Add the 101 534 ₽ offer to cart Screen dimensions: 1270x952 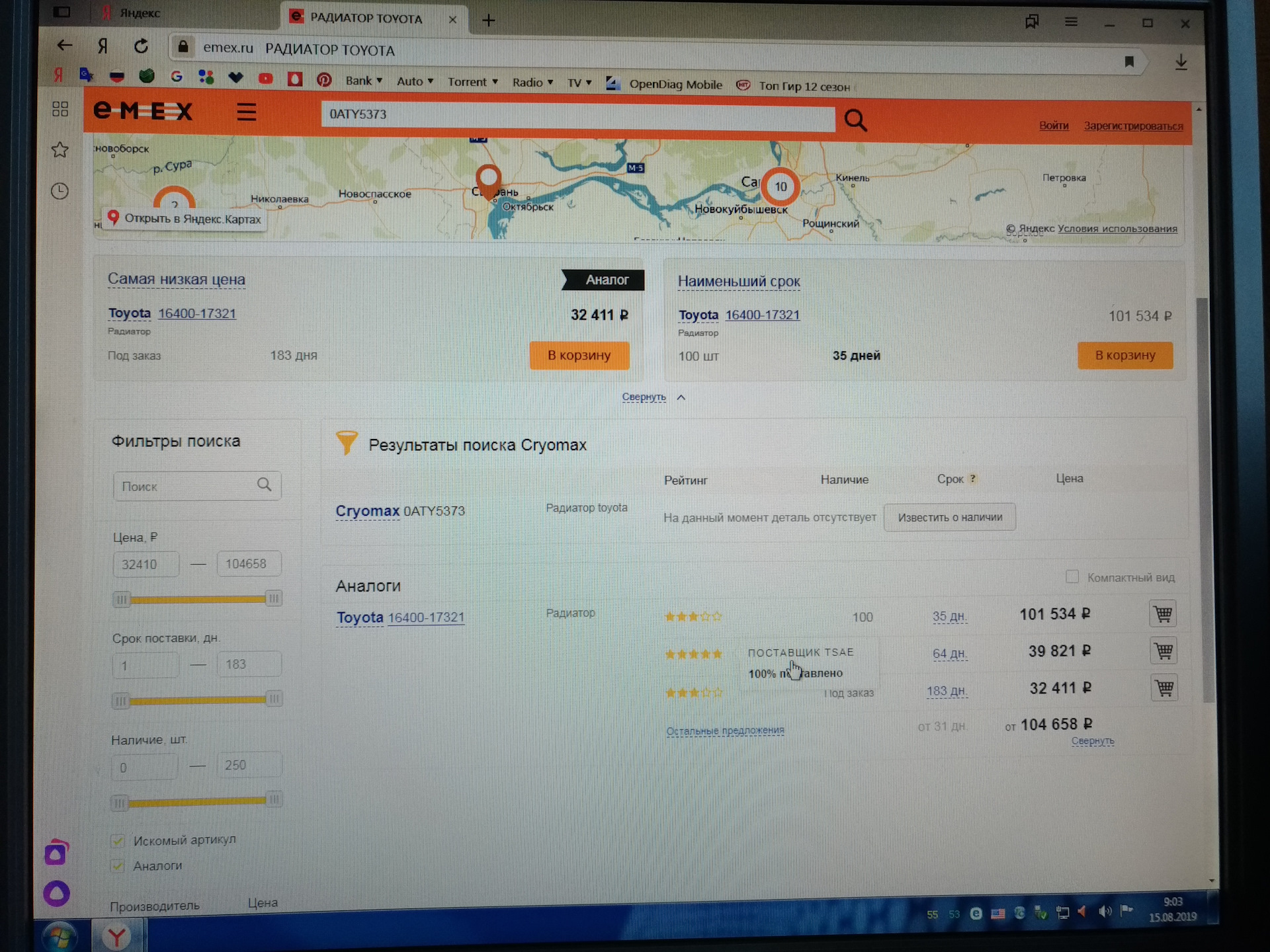tap(1163, 614)
